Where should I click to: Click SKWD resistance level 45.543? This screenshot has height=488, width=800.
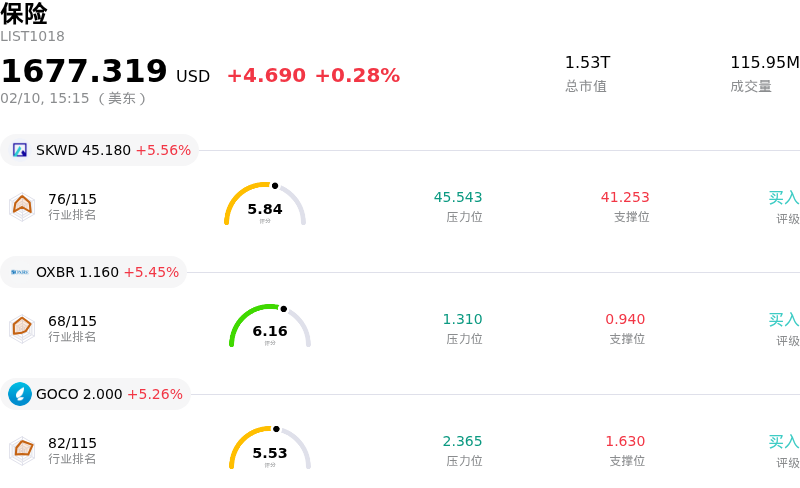point(458,198)
